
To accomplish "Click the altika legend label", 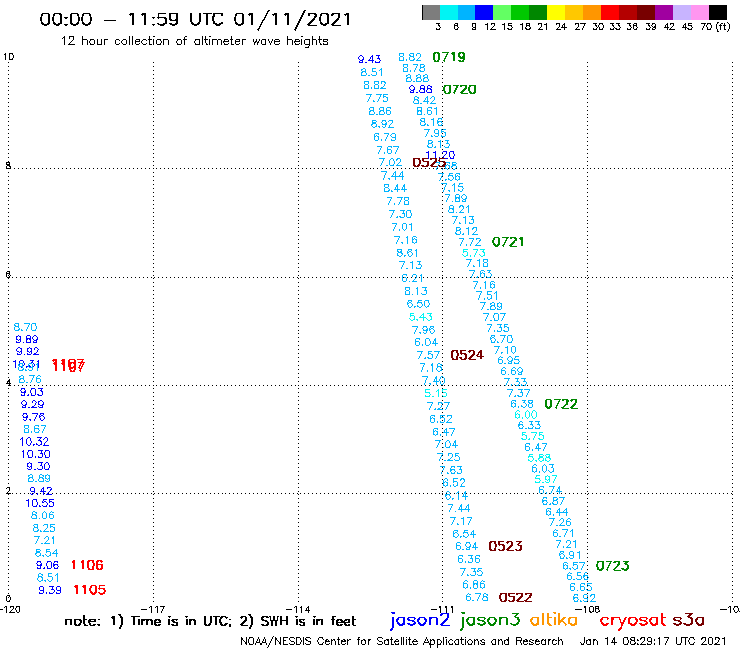I will pyautogui.click(x=554, y=620).
